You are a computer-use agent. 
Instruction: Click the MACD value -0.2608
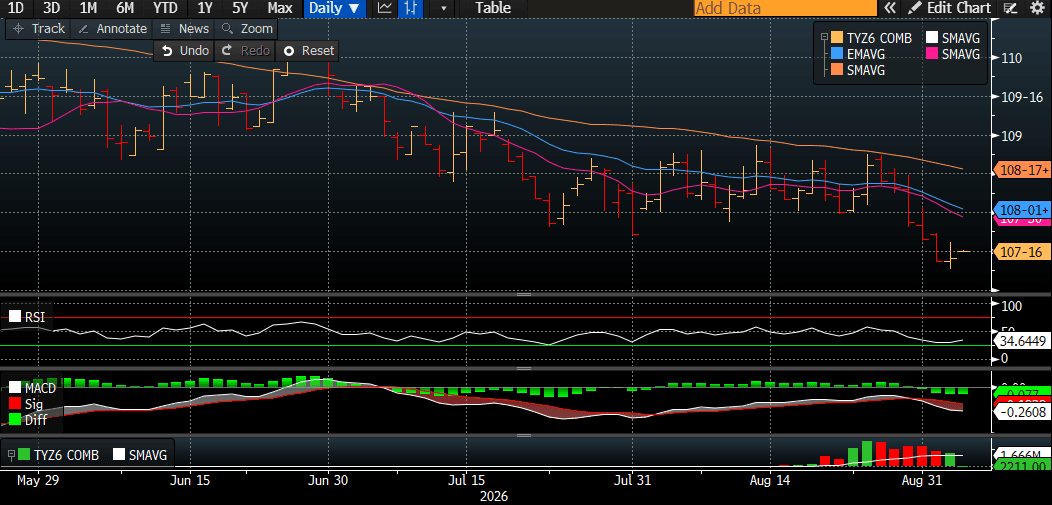coord(1022,412)
